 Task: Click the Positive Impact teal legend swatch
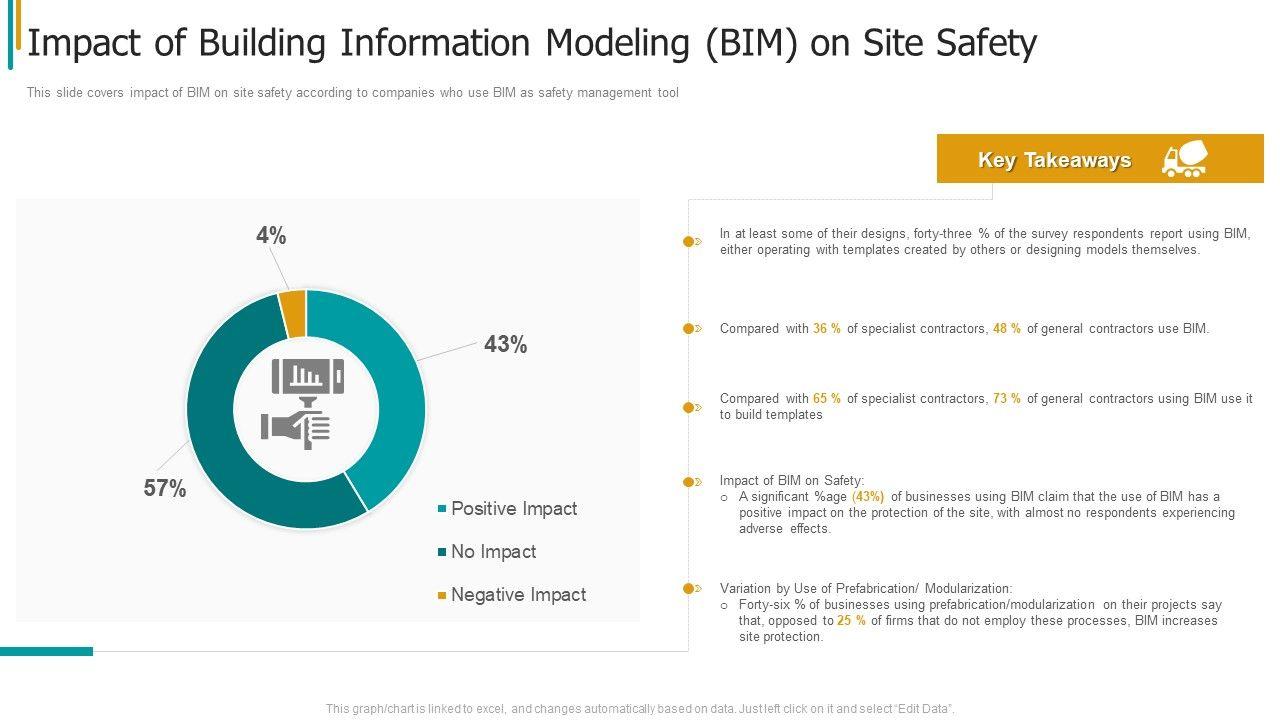(x=442, y=510)
